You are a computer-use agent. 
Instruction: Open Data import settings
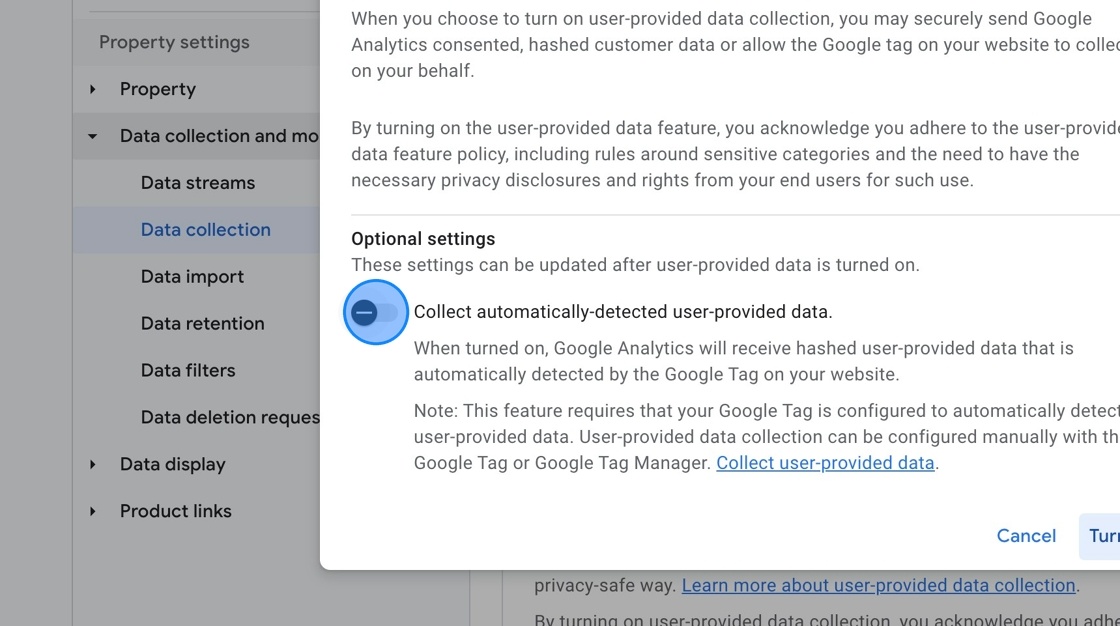click(192, 276)
